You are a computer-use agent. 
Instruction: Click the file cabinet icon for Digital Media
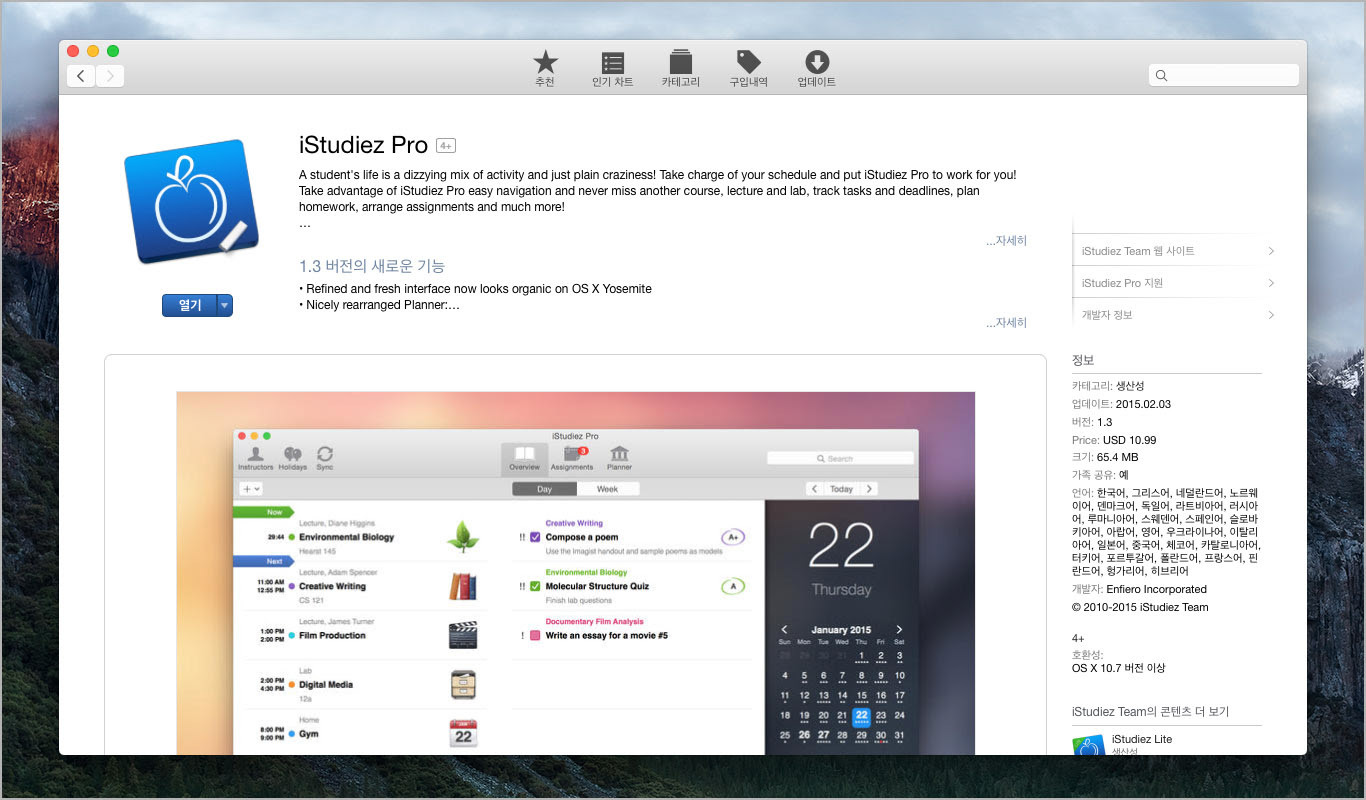462,684
